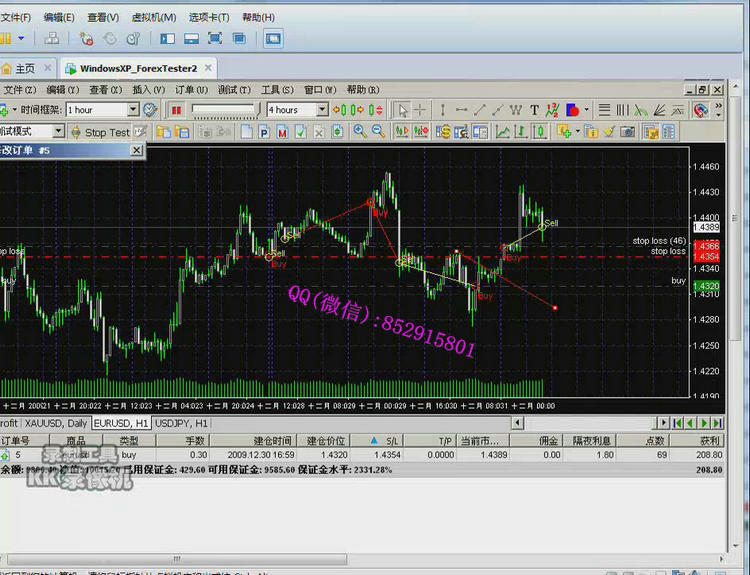Activate the crosshair tool
This screenshot has height=575, width=750.
[x=420, y=110]
